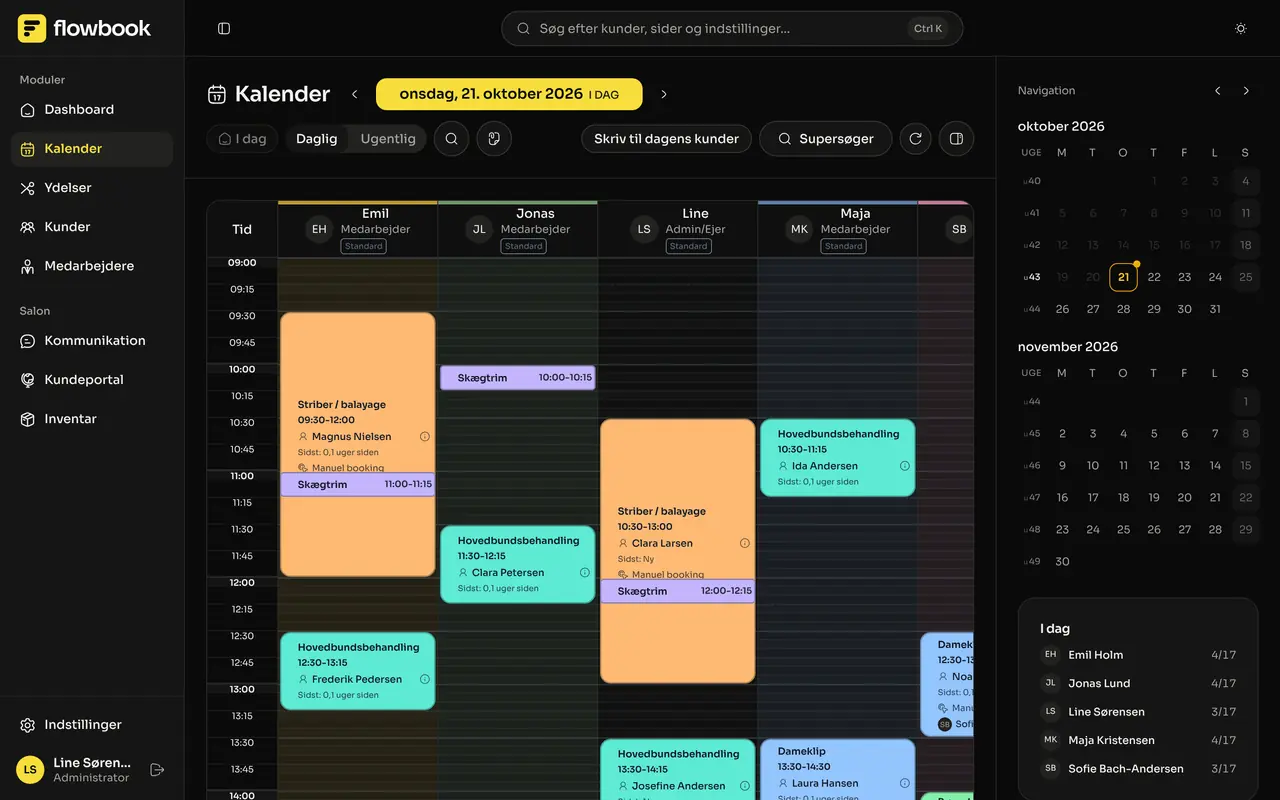Open Ydelser module
The width and height of the screenshot is (1280, 800).
coord(92,188)
